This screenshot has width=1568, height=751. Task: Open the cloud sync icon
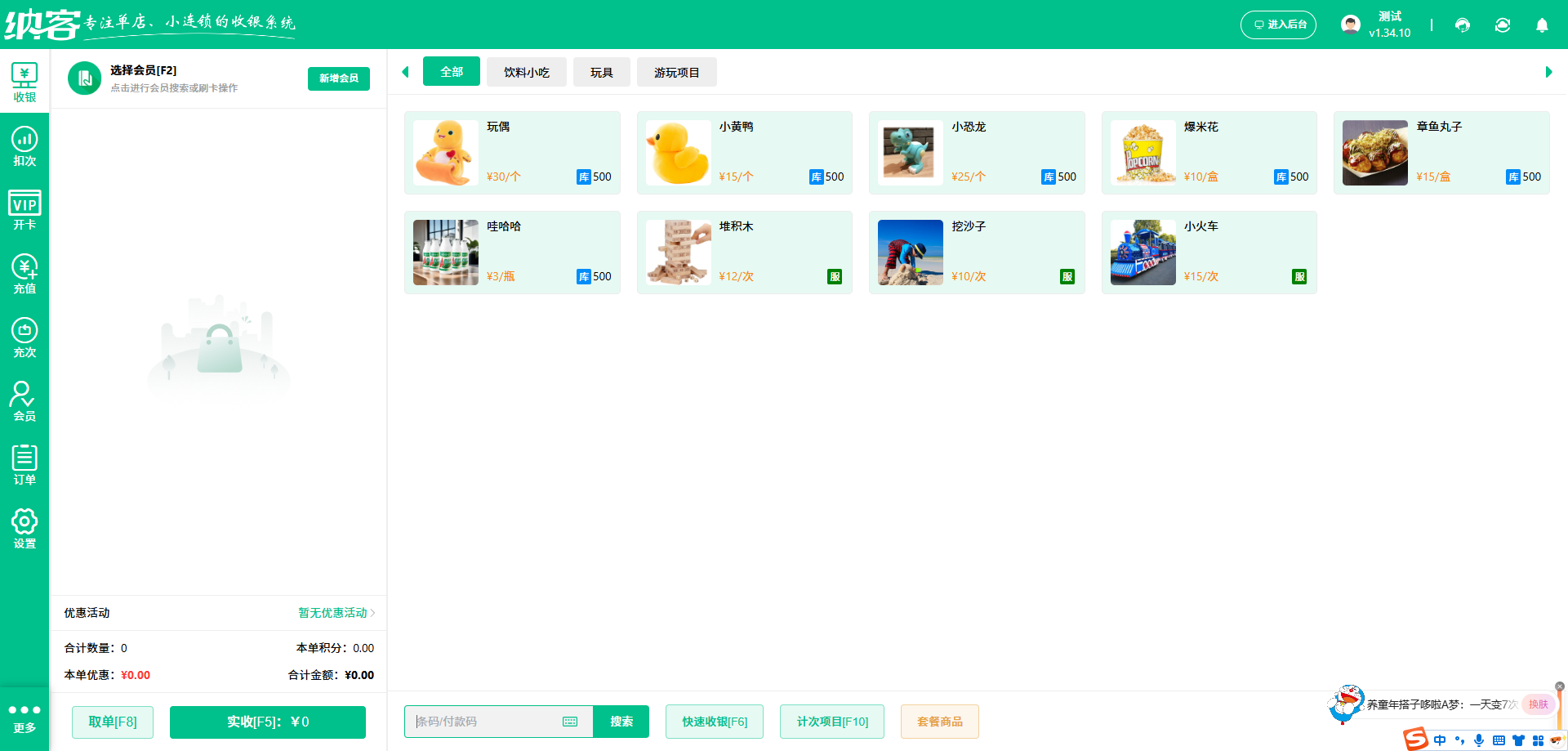click(x=1503, y=25)
